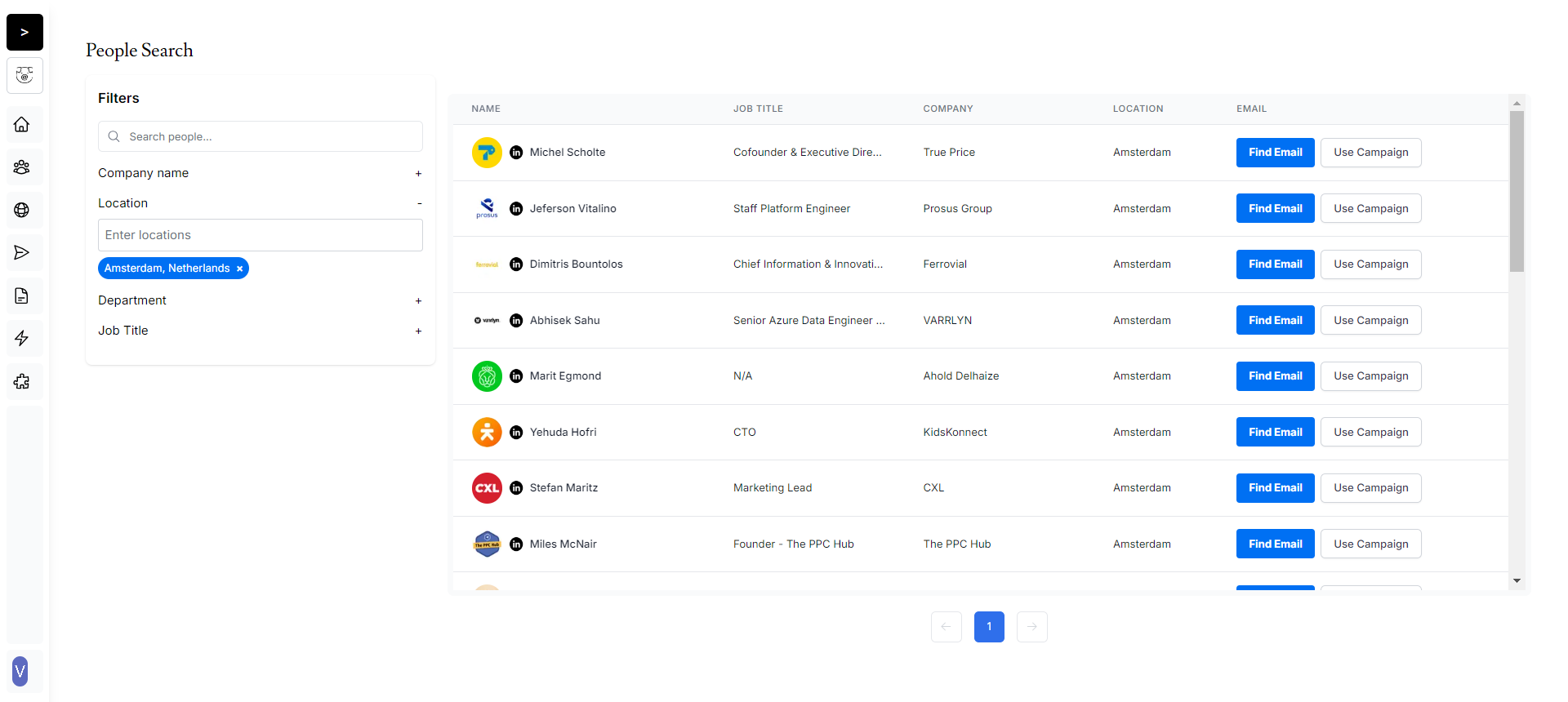Use Campaign for Michel Scholte
This screenshot has width=1568, height=702.
1370,153
